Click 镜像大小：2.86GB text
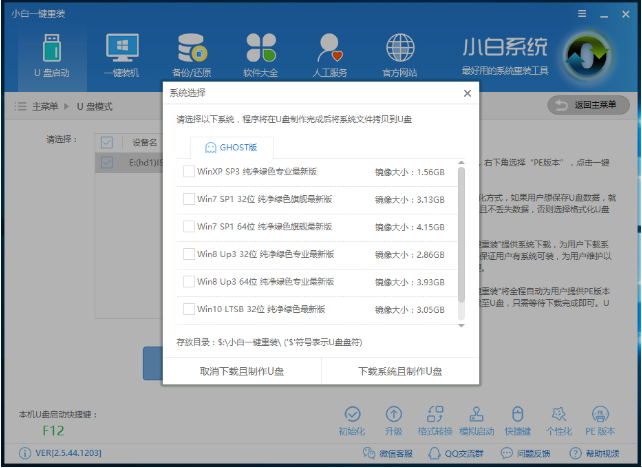This screenshot has width=642, height=468. 410,255
